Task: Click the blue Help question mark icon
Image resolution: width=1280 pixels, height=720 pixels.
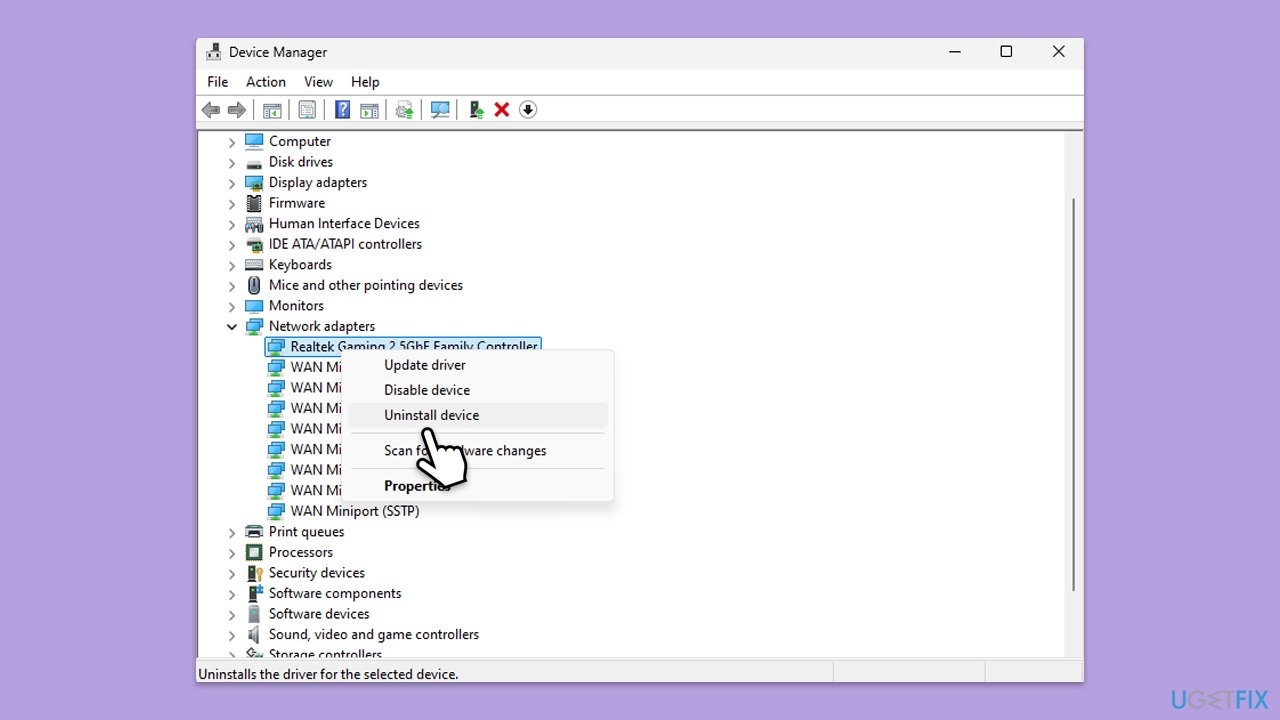Action: [x=343, y=110]
